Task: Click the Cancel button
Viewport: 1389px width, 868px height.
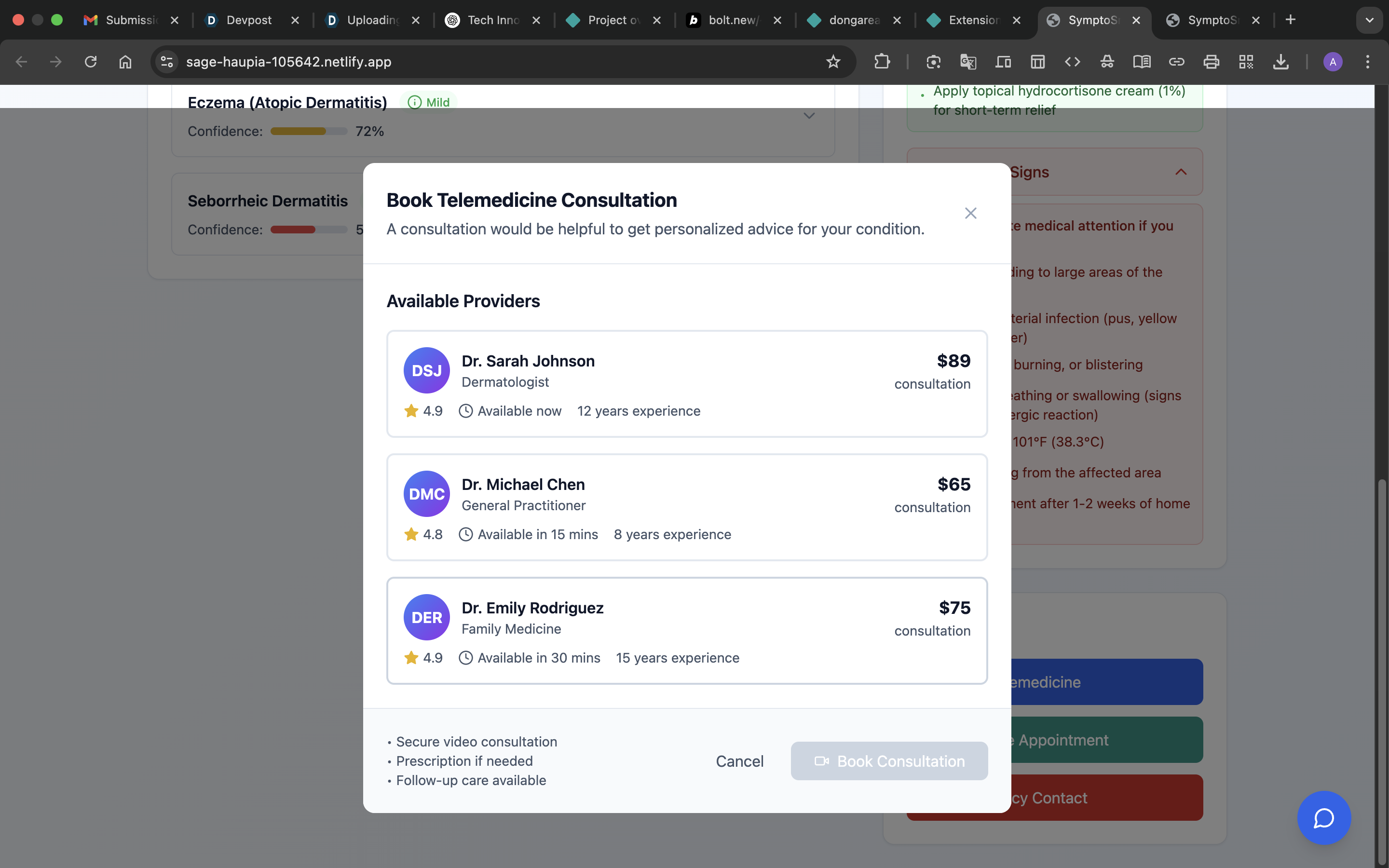Action: (739, 761)
